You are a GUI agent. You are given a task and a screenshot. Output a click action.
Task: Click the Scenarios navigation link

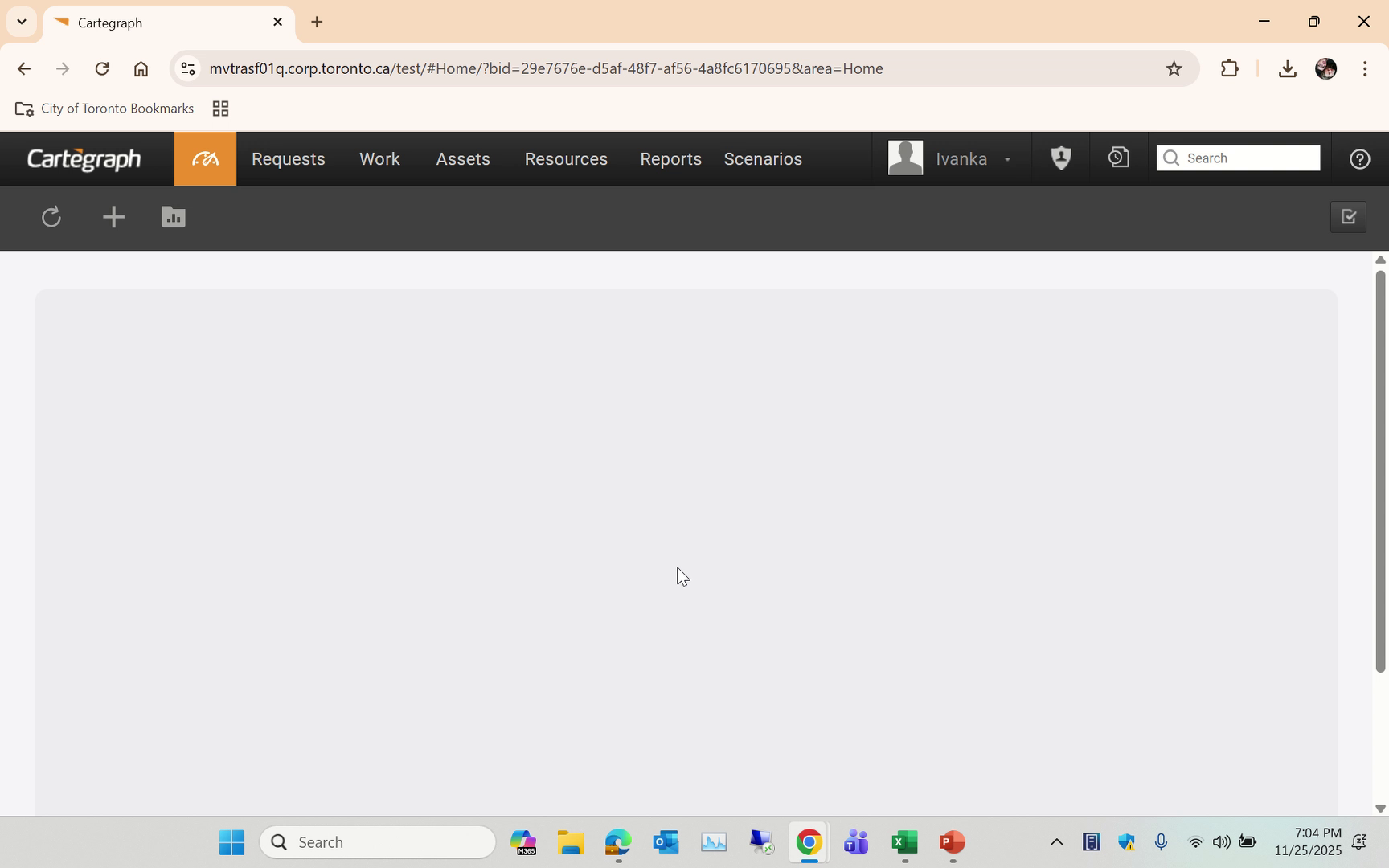pyautogui.click(x=762, y=159)
